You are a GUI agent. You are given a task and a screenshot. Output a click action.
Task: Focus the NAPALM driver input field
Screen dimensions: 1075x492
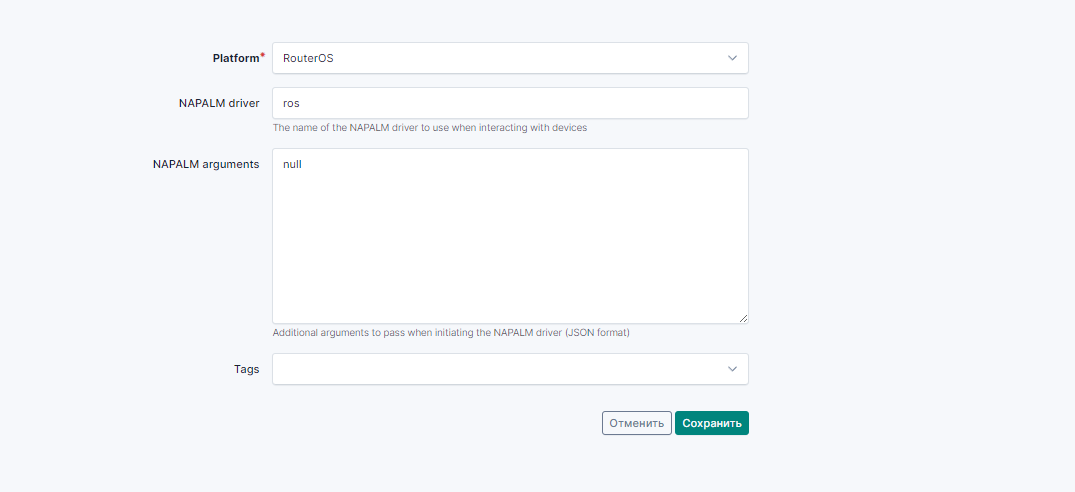coord(509,103)
